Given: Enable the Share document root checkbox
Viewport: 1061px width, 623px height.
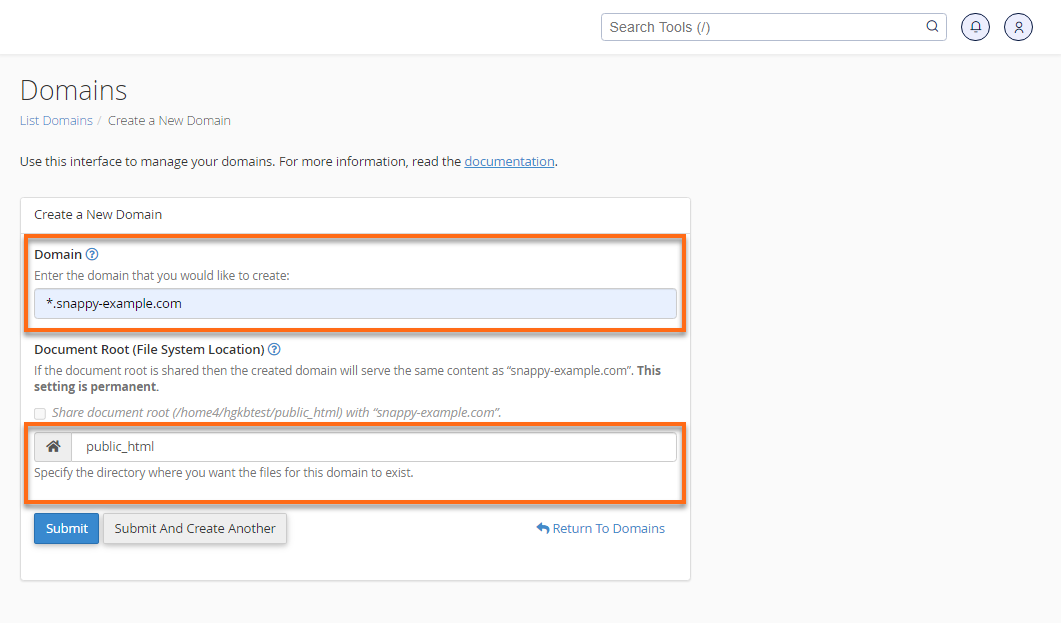Looking at the screenshot, I should 40,413.
